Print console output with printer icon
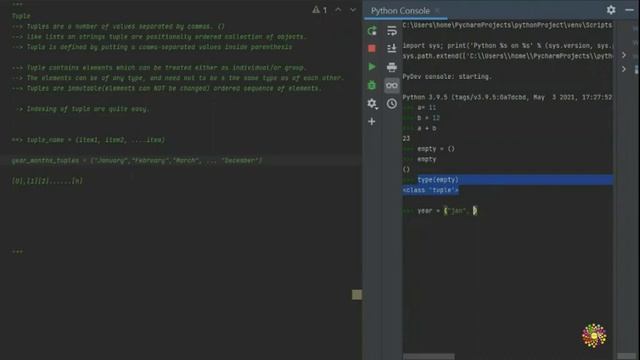Image resolution: width=640 pixels, height=360 pixels. pyautogui.click(x=392, y=67)
